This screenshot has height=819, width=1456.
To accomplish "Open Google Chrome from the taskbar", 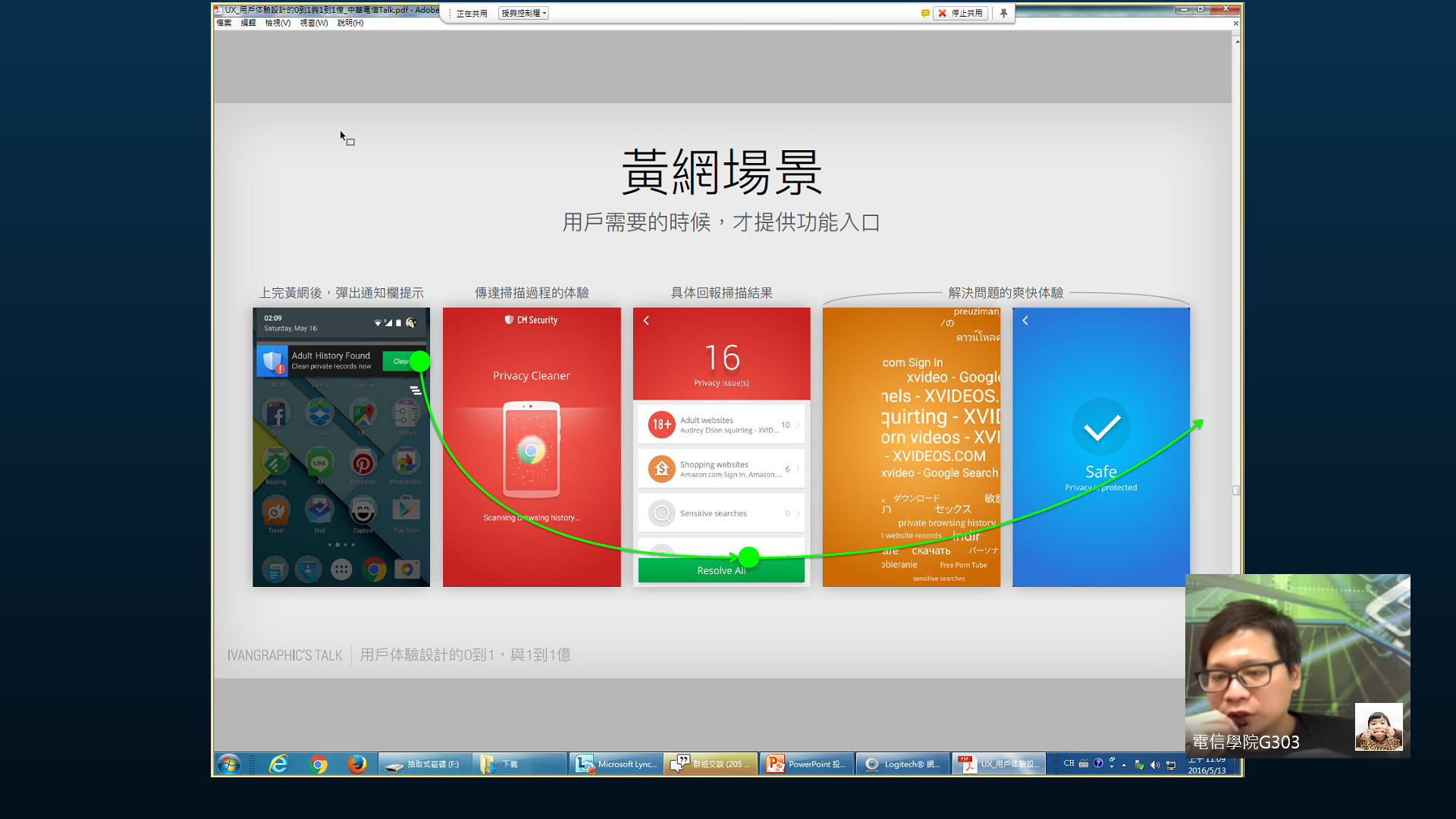I will point(318,764).
